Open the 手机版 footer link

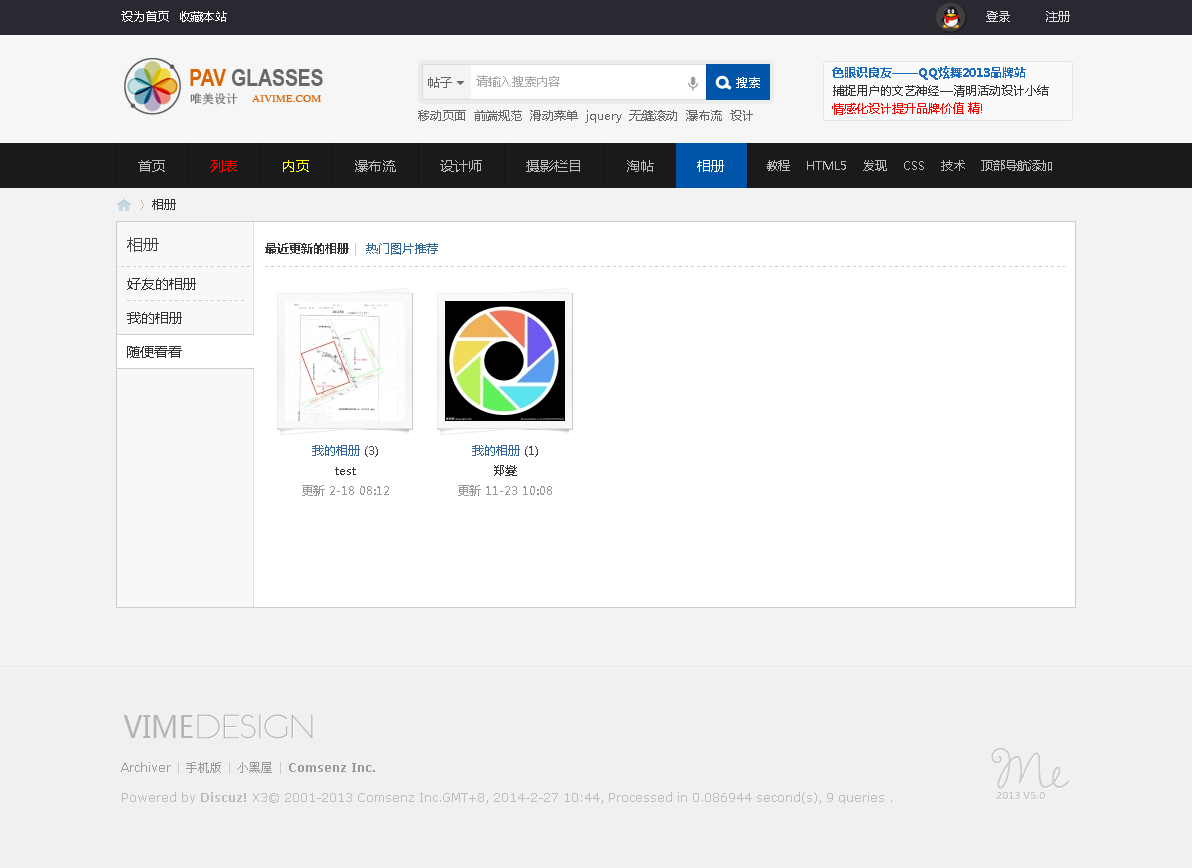tap(203, 768)
